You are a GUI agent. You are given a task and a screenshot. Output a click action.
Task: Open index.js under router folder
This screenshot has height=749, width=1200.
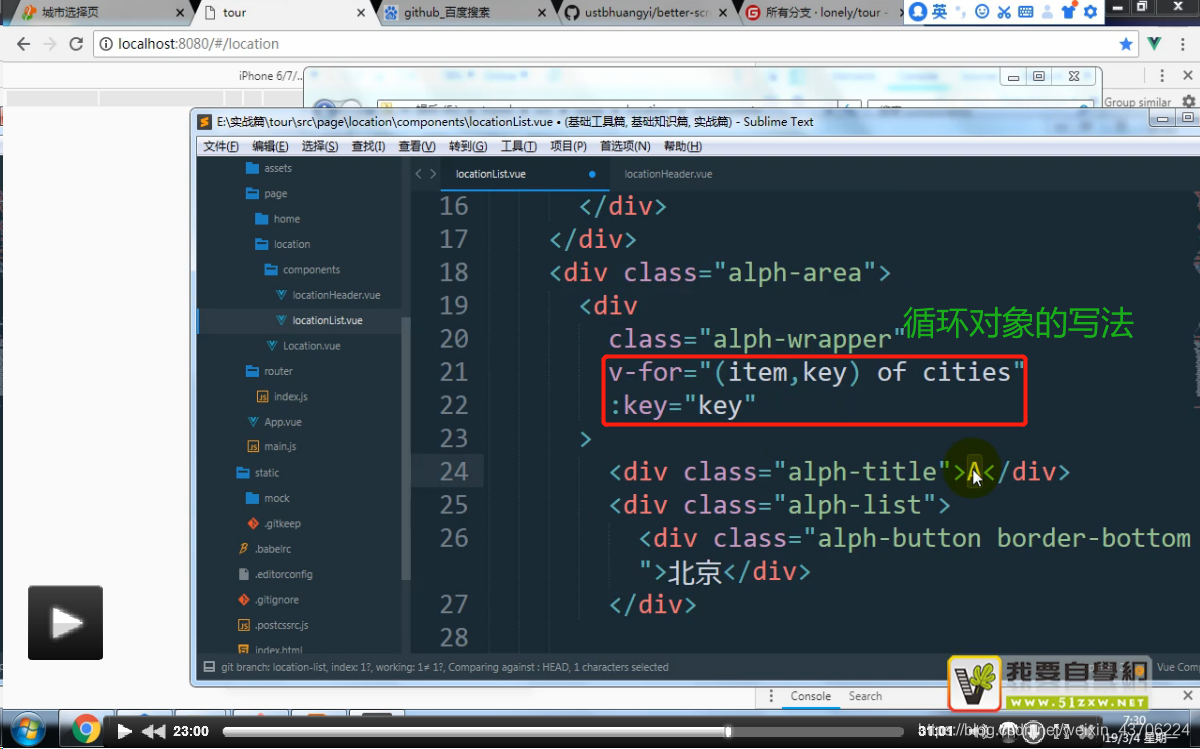click(x=282, y=397)
